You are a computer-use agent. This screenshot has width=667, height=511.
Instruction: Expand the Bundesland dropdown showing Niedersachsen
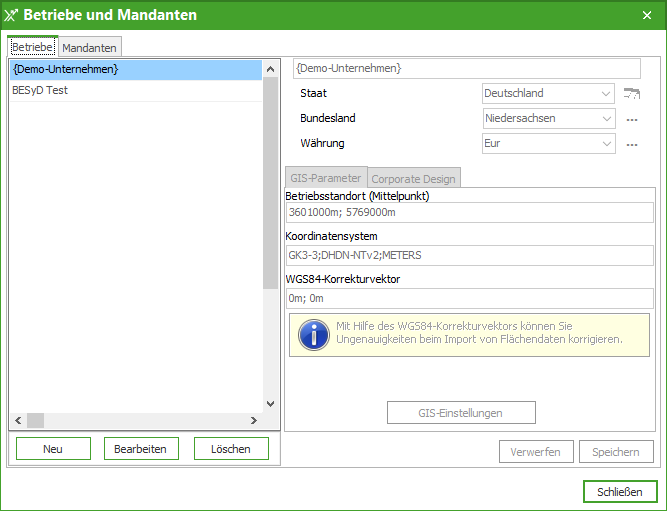tap(548, 118)
